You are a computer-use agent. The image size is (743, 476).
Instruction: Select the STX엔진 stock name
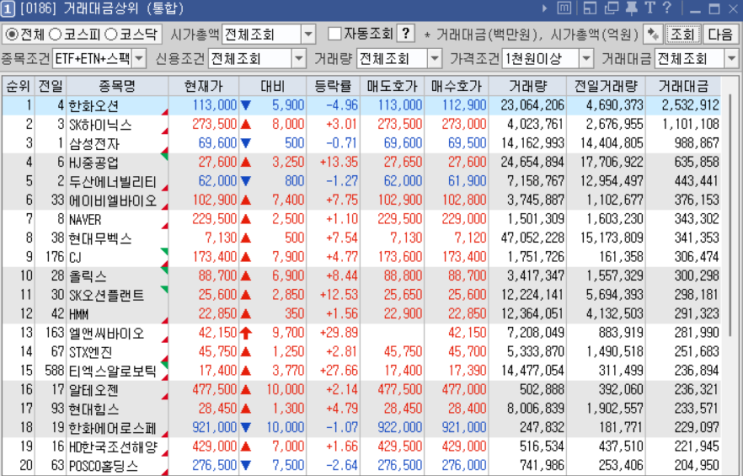[91, 352]
